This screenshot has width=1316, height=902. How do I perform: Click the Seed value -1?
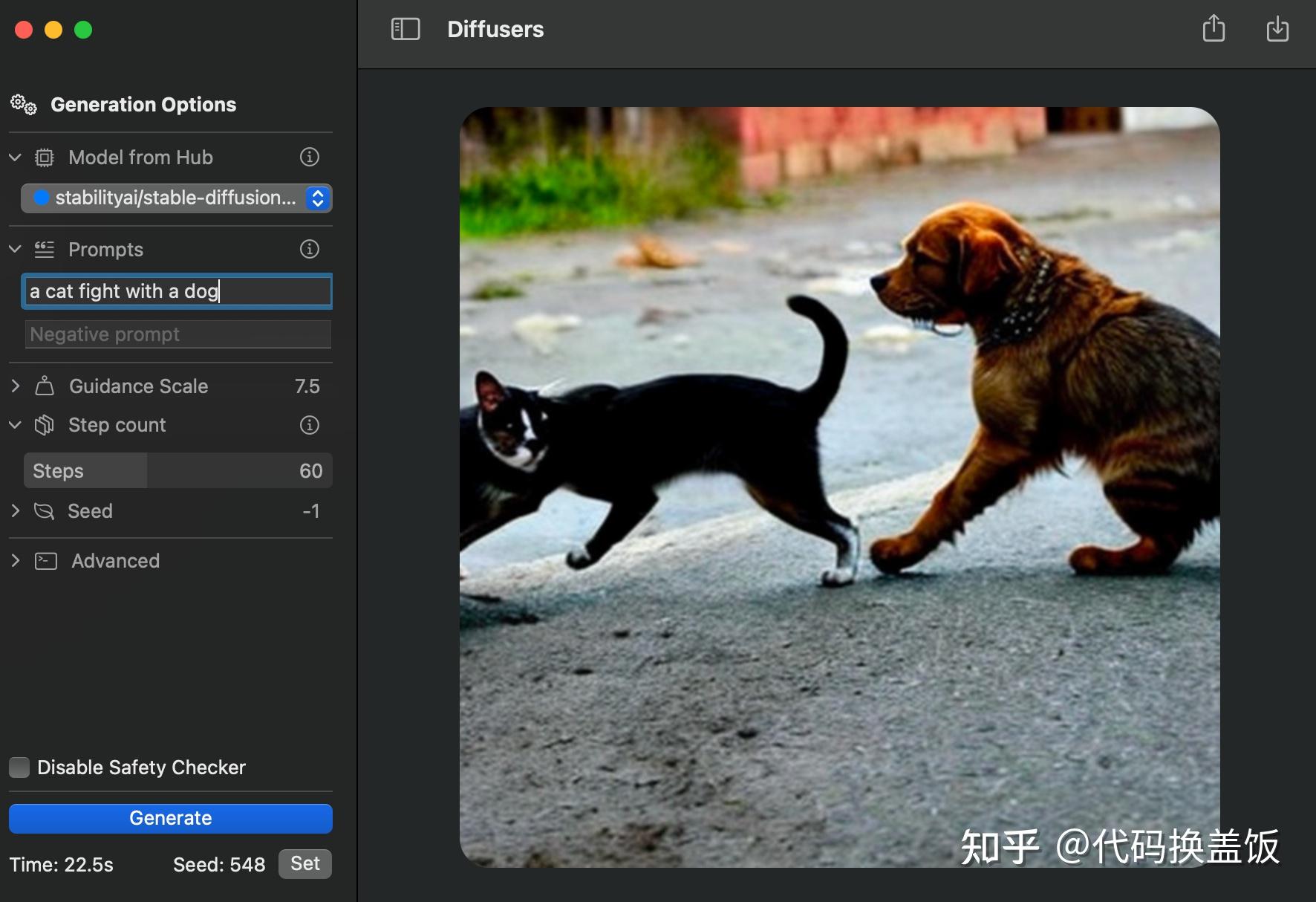point(311,511)
